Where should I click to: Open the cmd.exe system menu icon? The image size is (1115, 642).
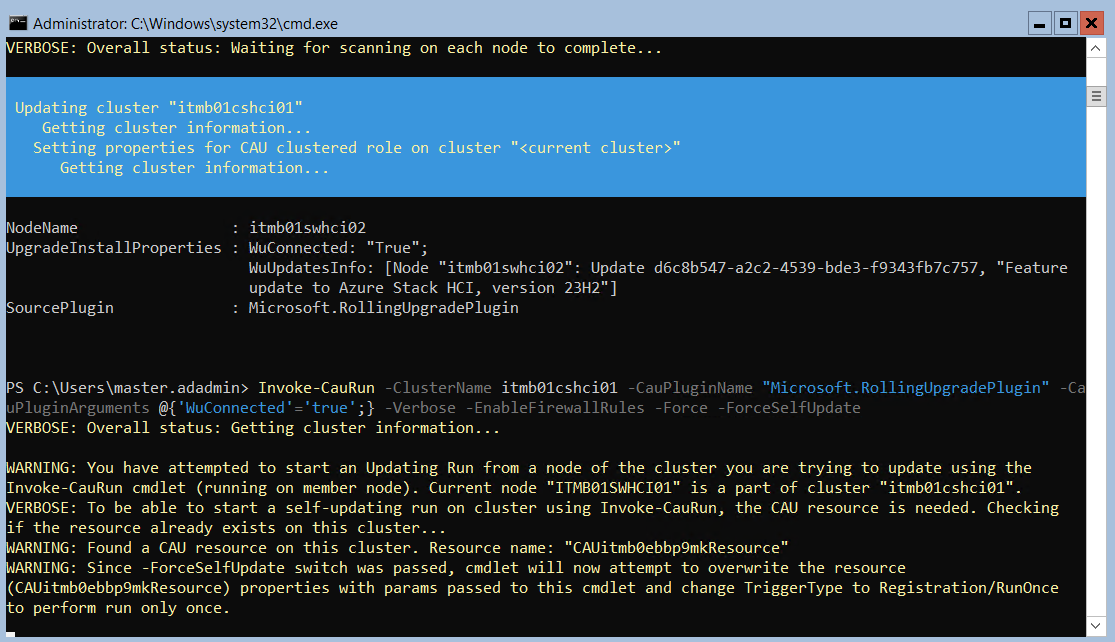pos(18,23)
